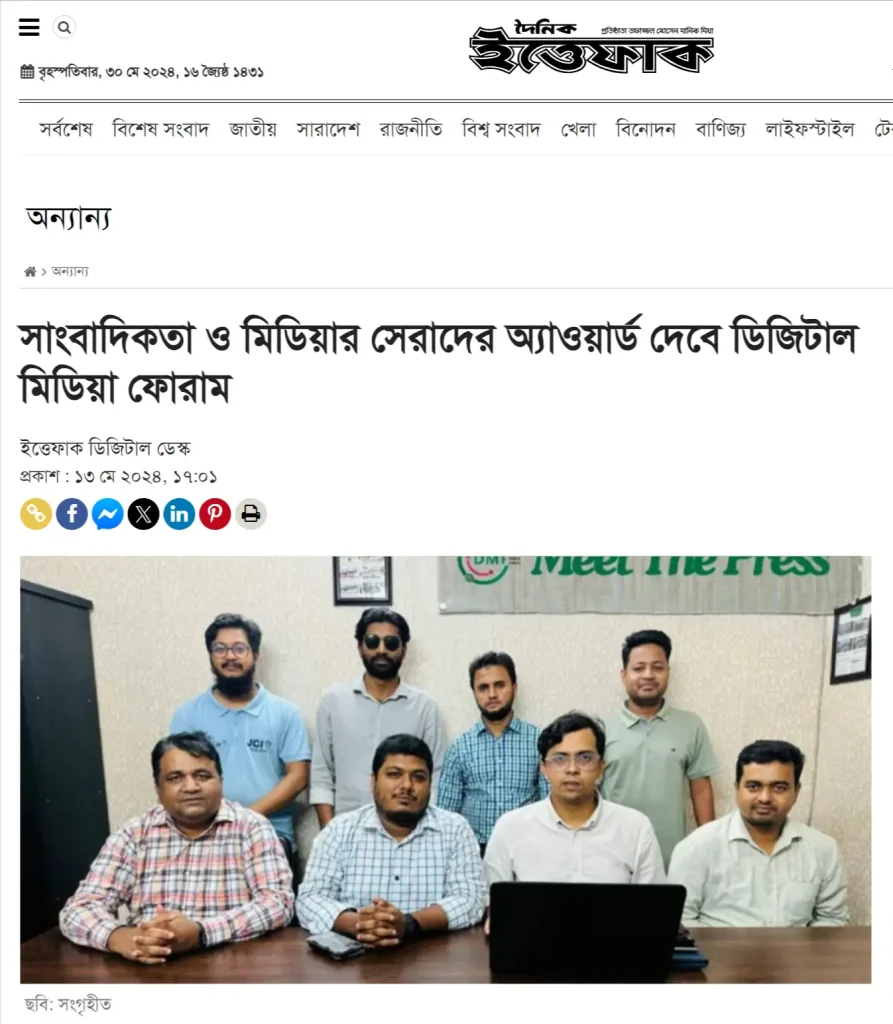Go to খেলা section

pyautogui.click(x=578, y=129)
